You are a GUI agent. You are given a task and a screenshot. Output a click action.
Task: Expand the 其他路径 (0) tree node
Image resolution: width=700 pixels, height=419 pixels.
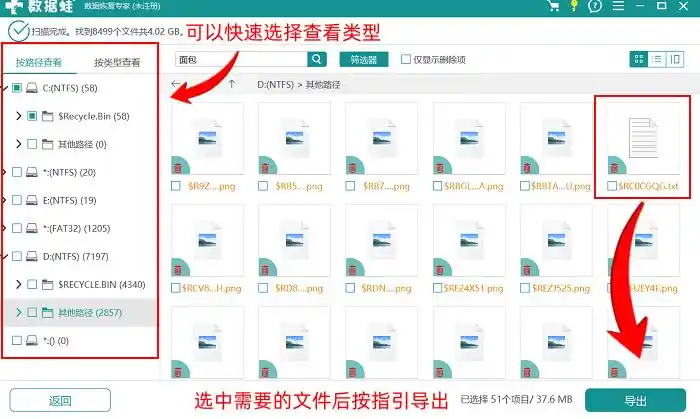(18, 144)
